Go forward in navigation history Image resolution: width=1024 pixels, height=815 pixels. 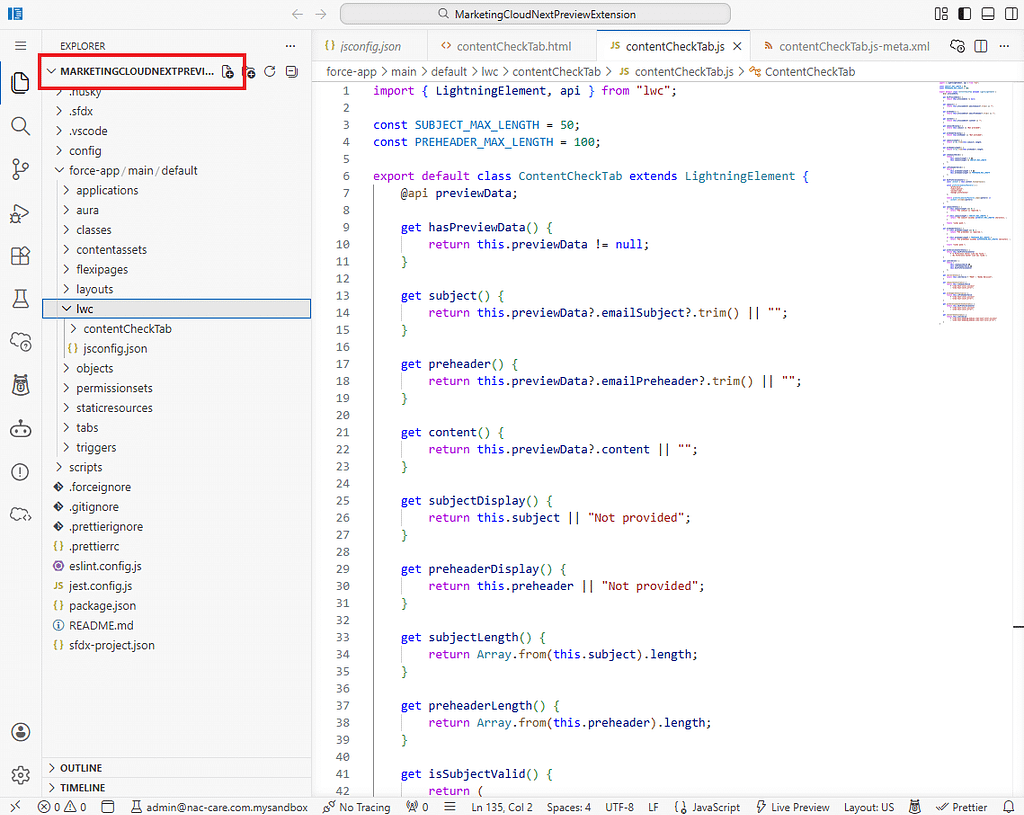(x=321, y=14)
